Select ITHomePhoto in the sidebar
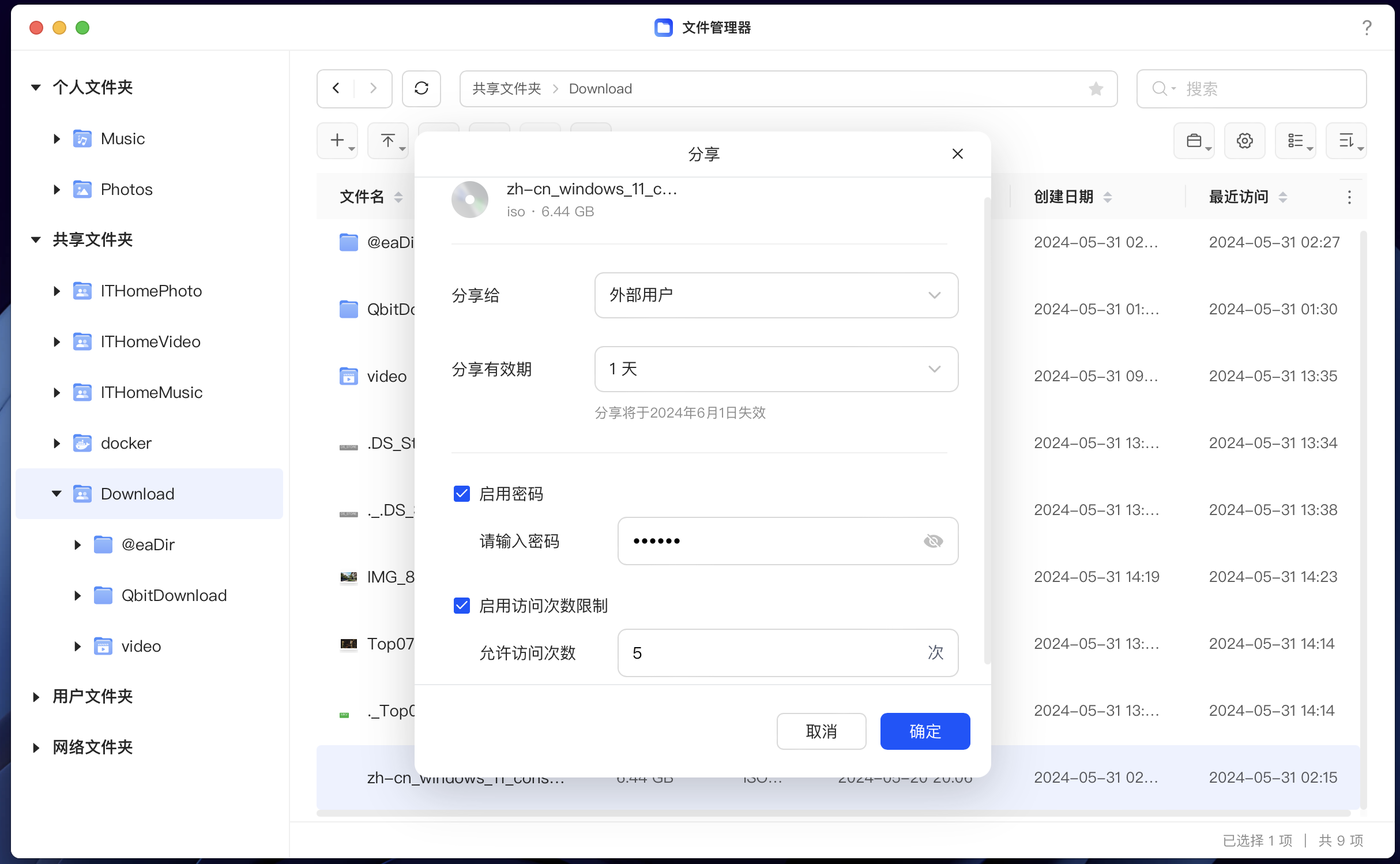 [x=151, y=291]
